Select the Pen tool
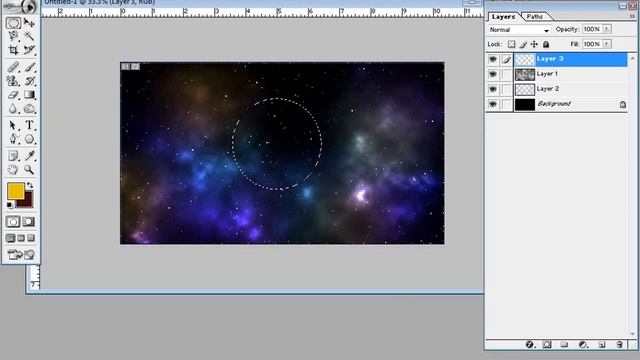Viewport: 640px width, 360px height. [x=13, y=139]
